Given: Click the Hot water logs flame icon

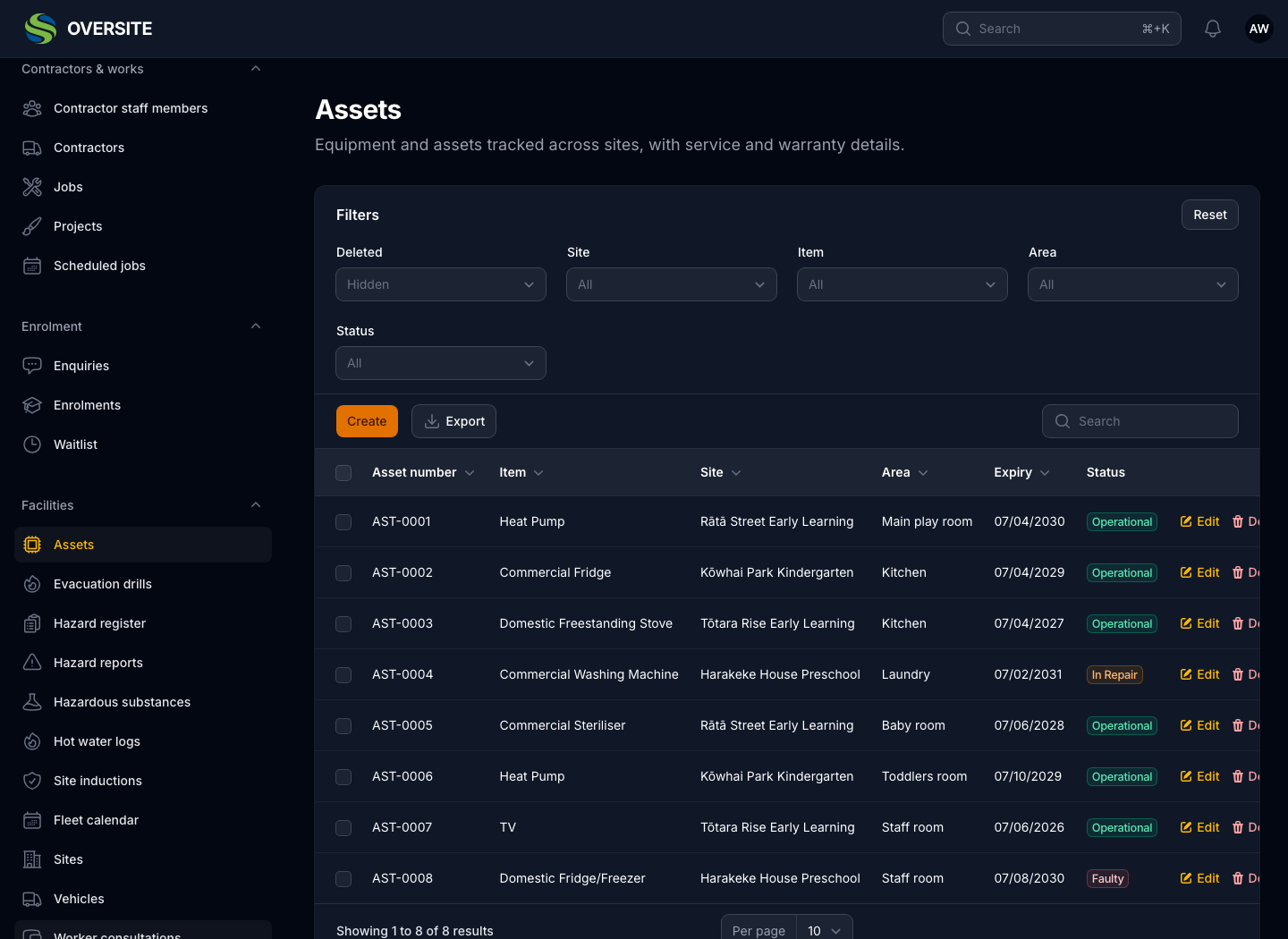Looking at the screenshot, I should pos(32,741).
